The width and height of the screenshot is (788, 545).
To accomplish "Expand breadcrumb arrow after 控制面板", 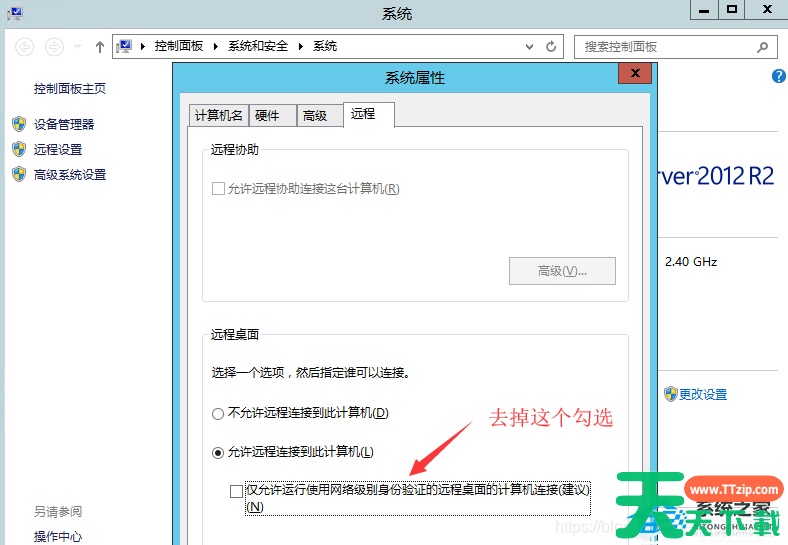I will (218, 47).
